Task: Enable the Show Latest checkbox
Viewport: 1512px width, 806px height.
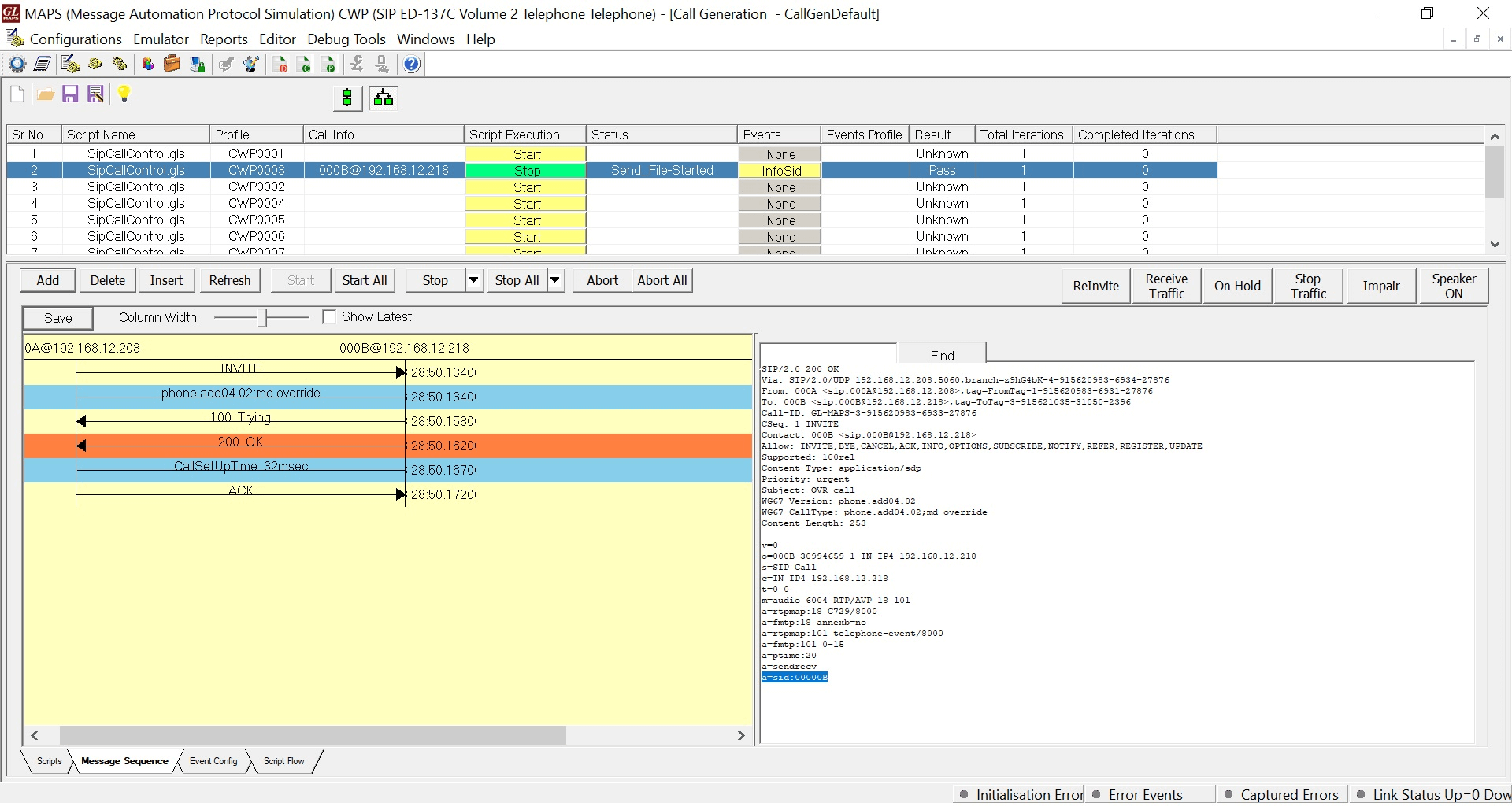Action: coord(329,316)
